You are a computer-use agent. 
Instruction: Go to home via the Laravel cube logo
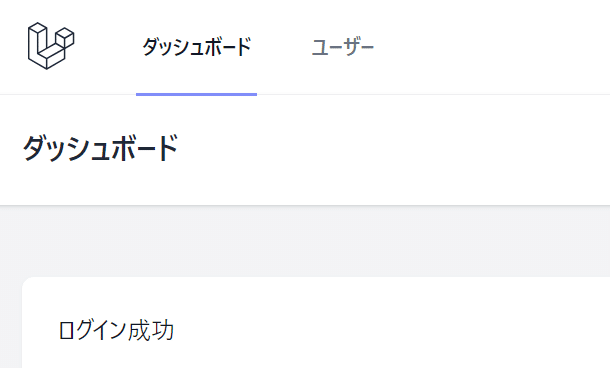point(51,46)
